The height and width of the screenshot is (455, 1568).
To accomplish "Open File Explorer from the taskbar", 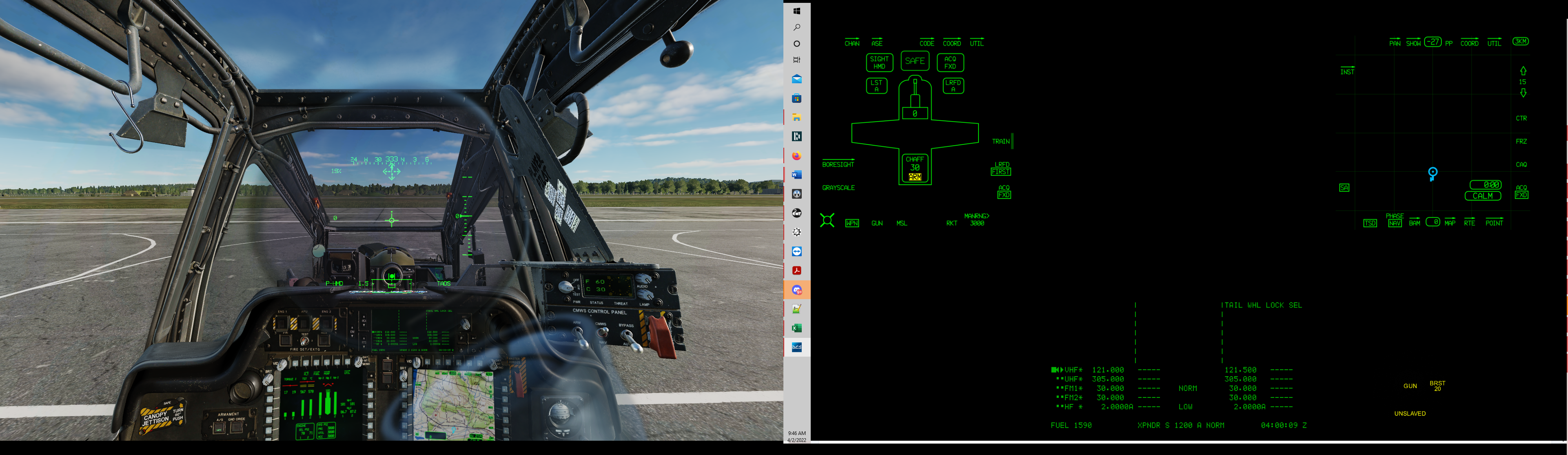I will pyautogui.click(x=796, y=118).
